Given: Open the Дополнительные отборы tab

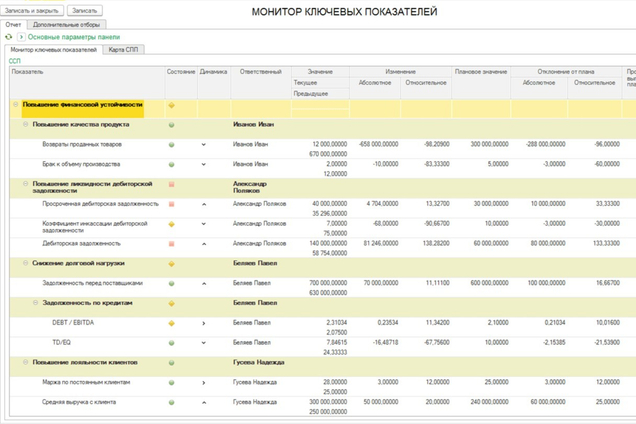Looking at the screenshot, I should (67, 25).
